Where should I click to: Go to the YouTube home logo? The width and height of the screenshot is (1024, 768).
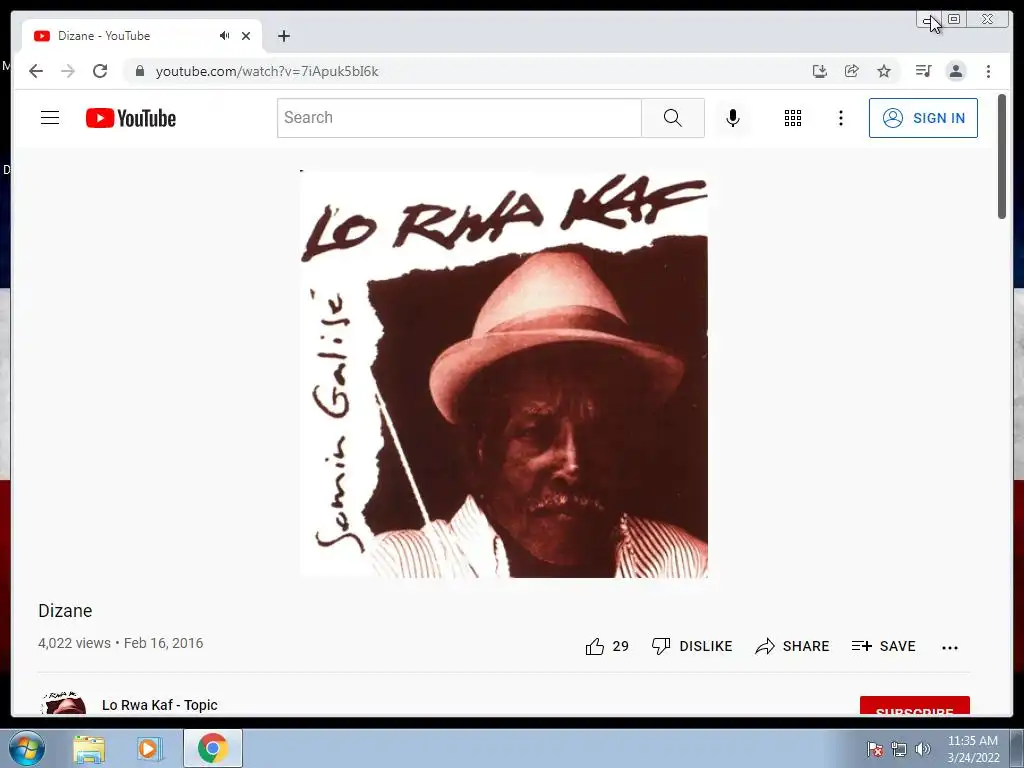(x=131, y=118)
